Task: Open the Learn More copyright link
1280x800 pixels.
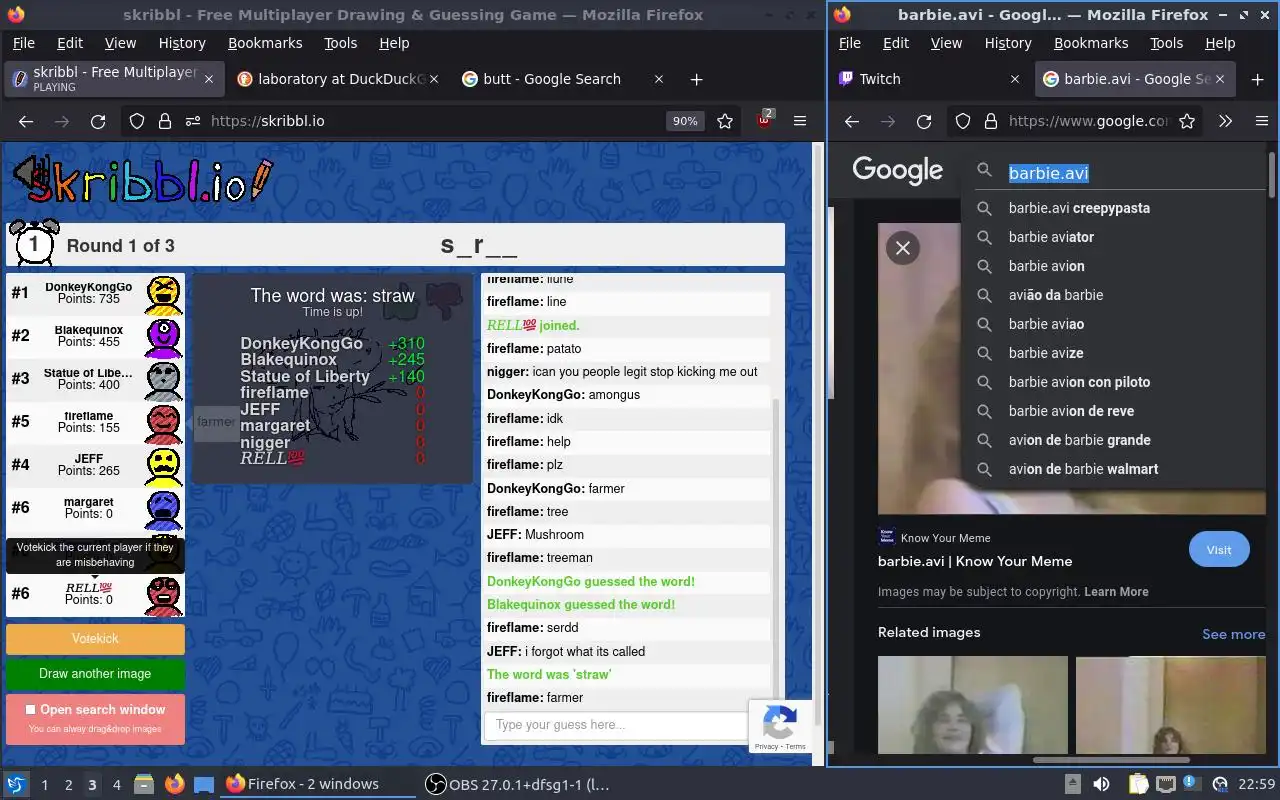Action: (x=1116, y=592)
